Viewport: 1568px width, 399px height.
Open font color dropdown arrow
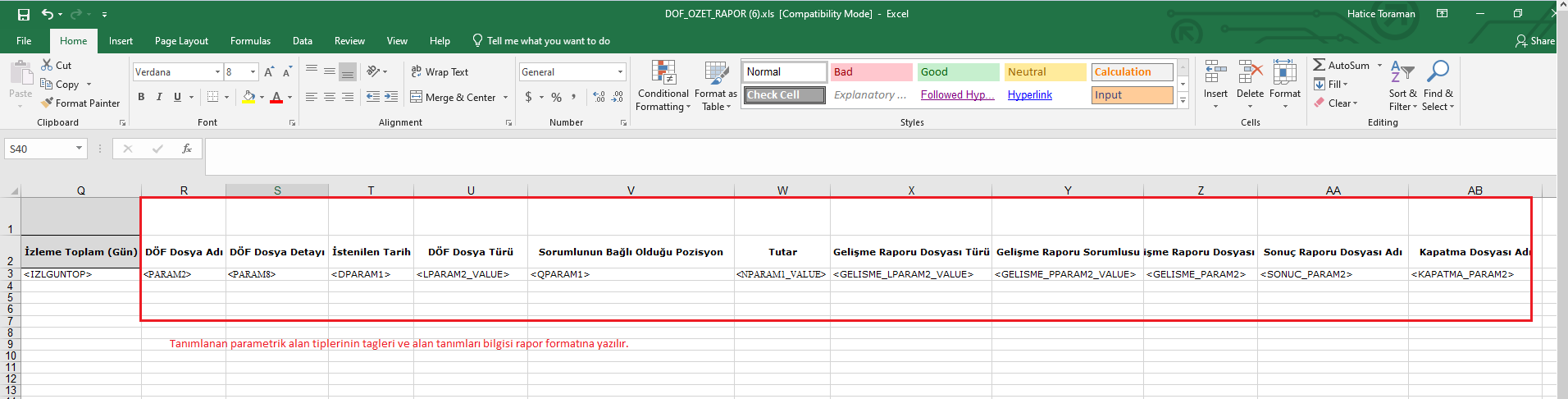pos(289,97)
